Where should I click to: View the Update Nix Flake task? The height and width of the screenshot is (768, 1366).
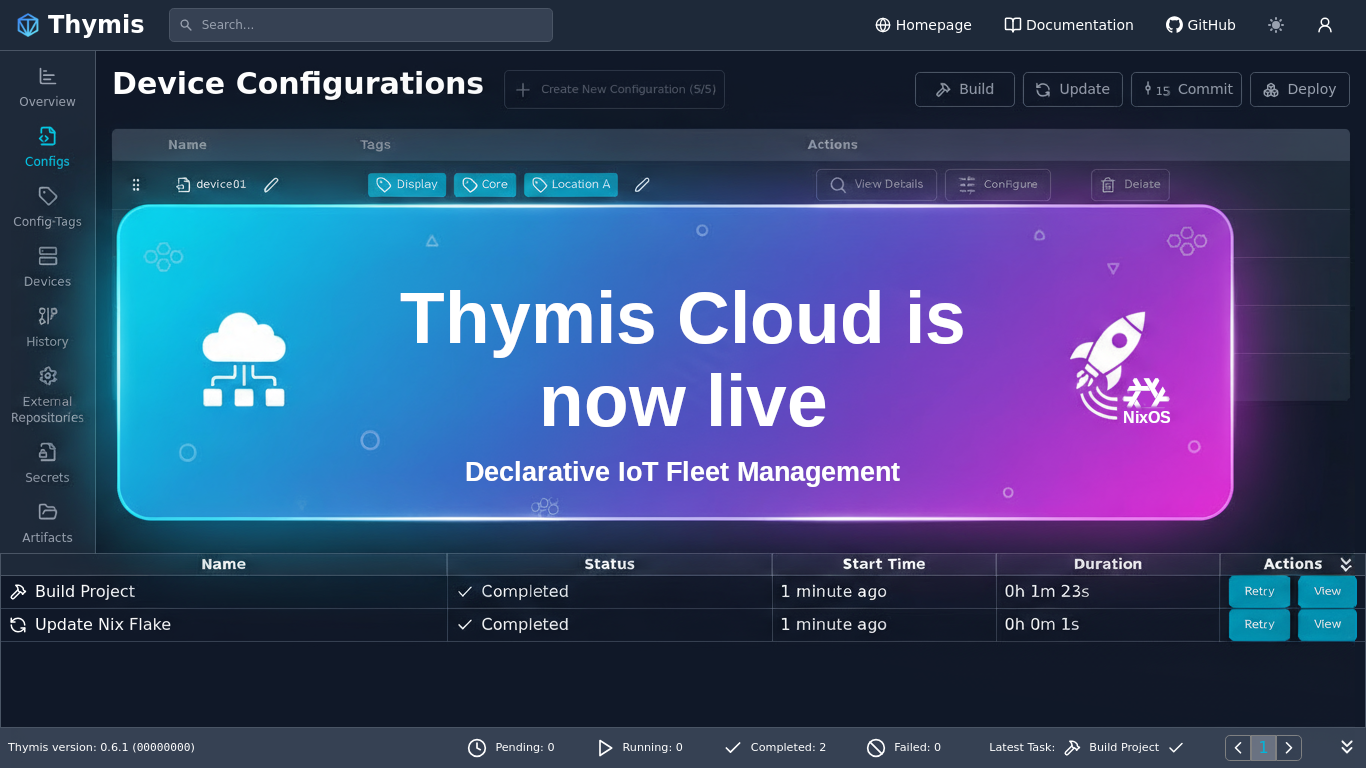[1327, 625]
